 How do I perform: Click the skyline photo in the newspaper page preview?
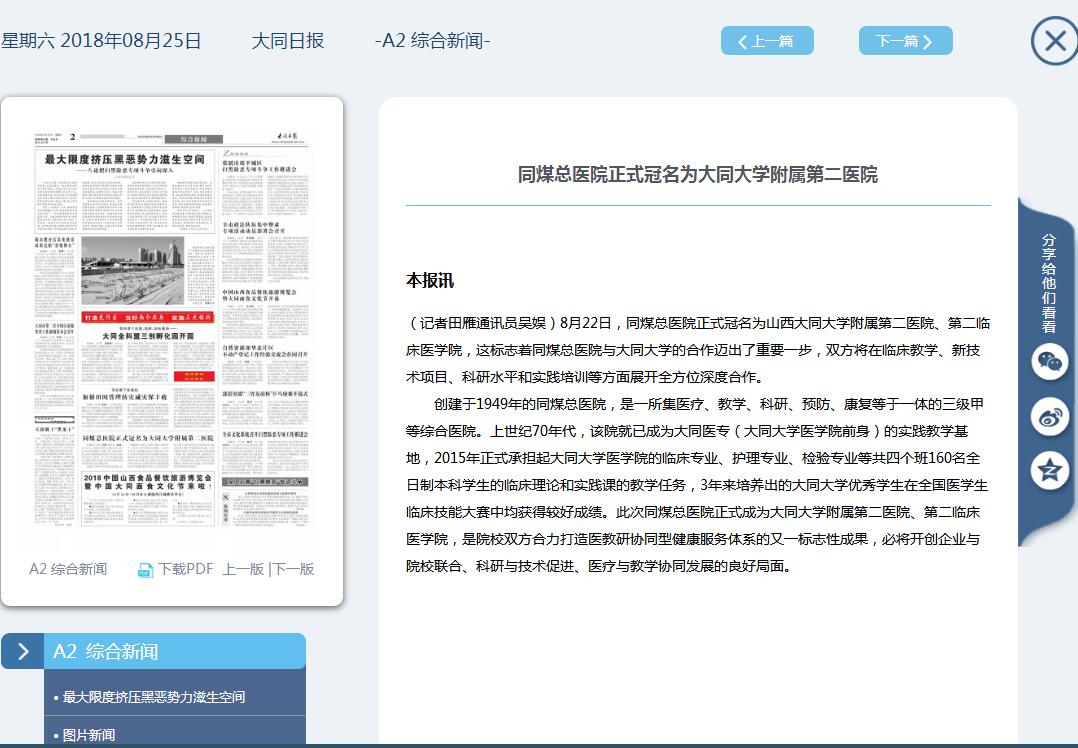tap(133, 271)
